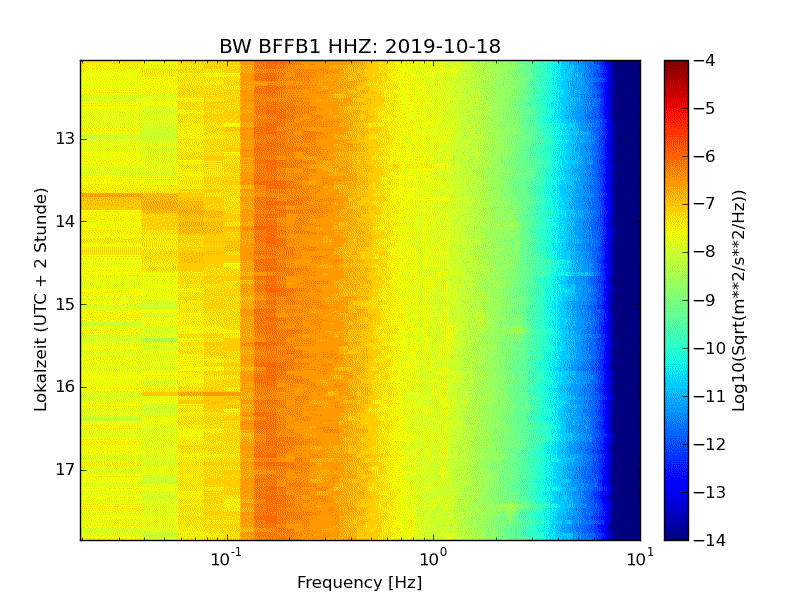Screen dimensions: 800x600
Task: Click x-axis tick label 10^-1
Action: [227, 558]
